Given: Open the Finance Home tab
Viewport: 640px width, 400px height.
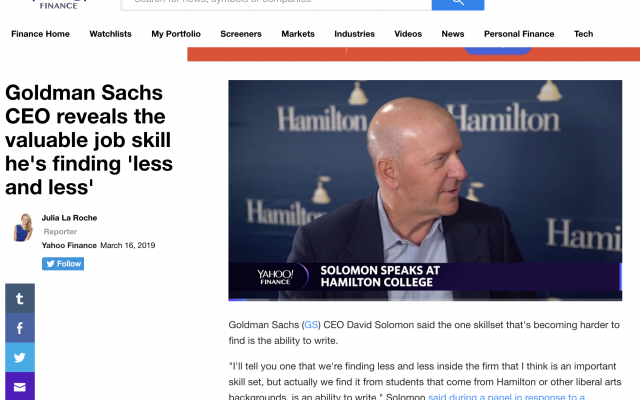Looking at the screenshot, I should (40, 34).
